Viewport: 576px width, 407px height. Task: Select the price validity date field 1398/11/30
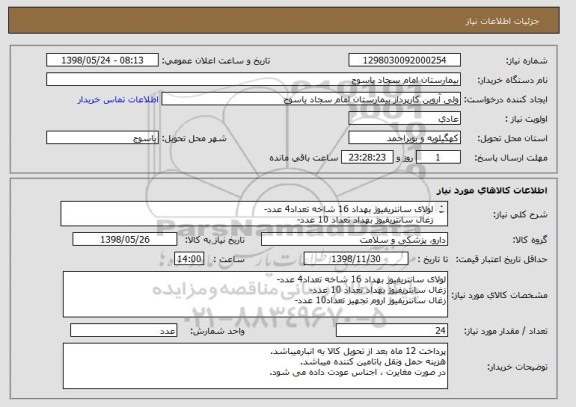pyautogui.click(x=356, y=259)
